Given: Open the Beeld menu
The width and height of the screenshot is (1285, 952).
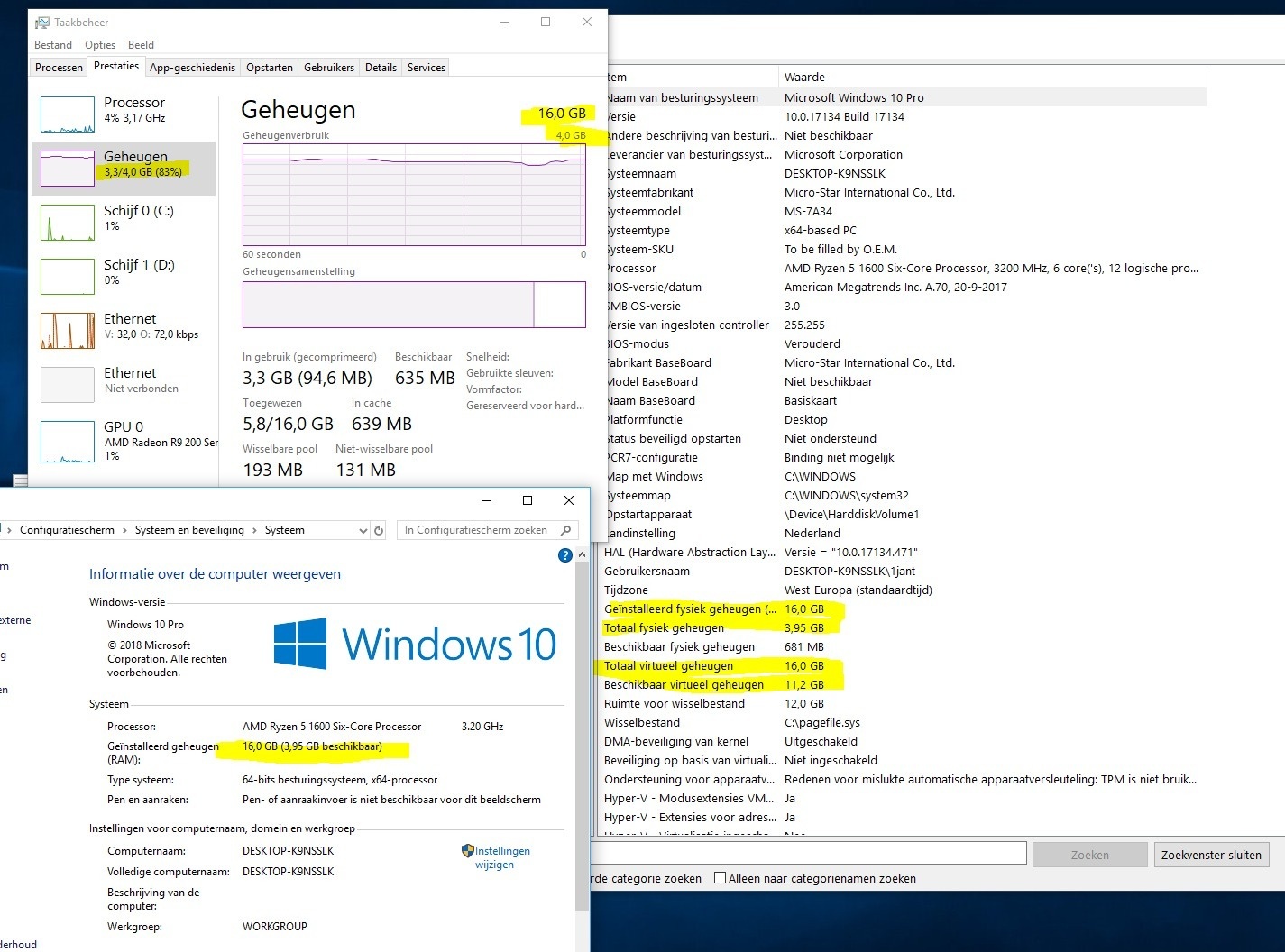Looking at the screenshot, I should pos(141,45).
